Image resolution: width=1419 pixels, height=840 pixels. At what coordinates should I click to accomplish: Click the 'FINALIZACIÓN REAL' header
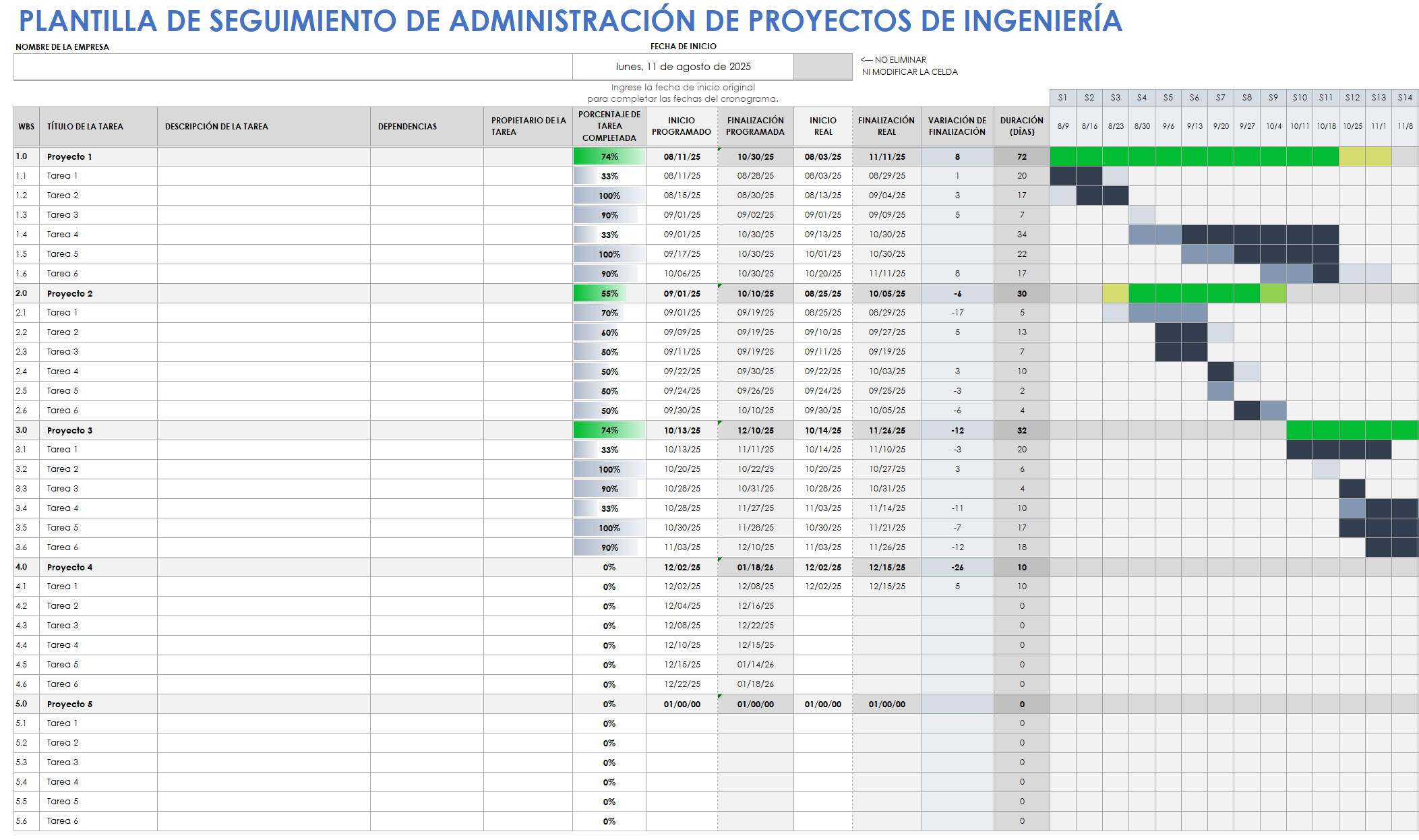[886, 126]
